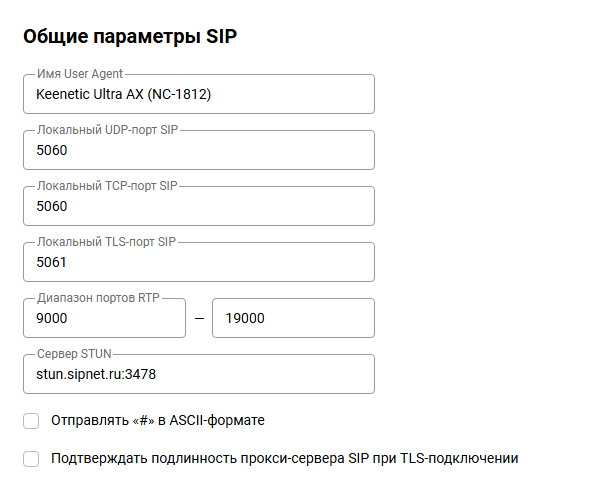Select the Локальный TCP-порт SIP field
The image size is (613, 493).
pyautogui.click(x=198, y=207)
